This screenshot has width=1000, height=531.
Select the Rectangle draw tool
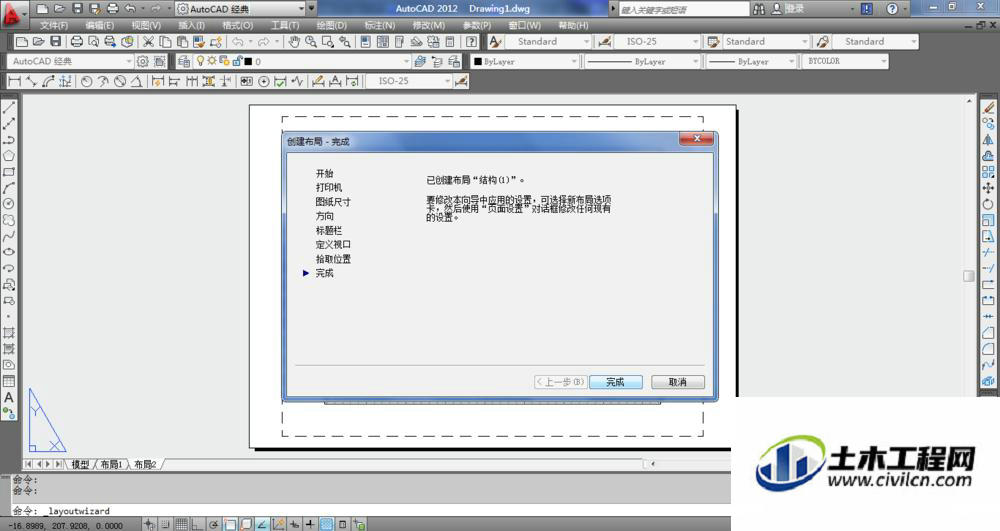[9, 172]
